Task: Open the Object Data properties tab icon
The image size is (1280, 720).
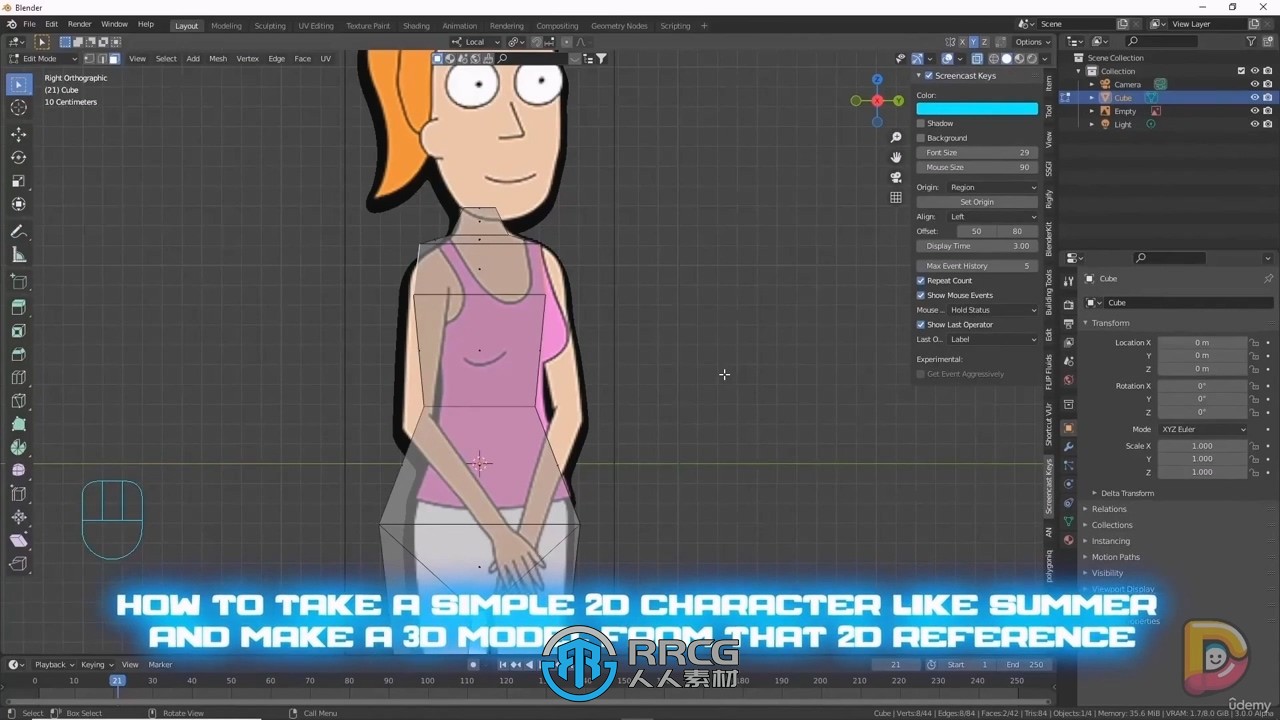Action: click(x=1068, y=522)
